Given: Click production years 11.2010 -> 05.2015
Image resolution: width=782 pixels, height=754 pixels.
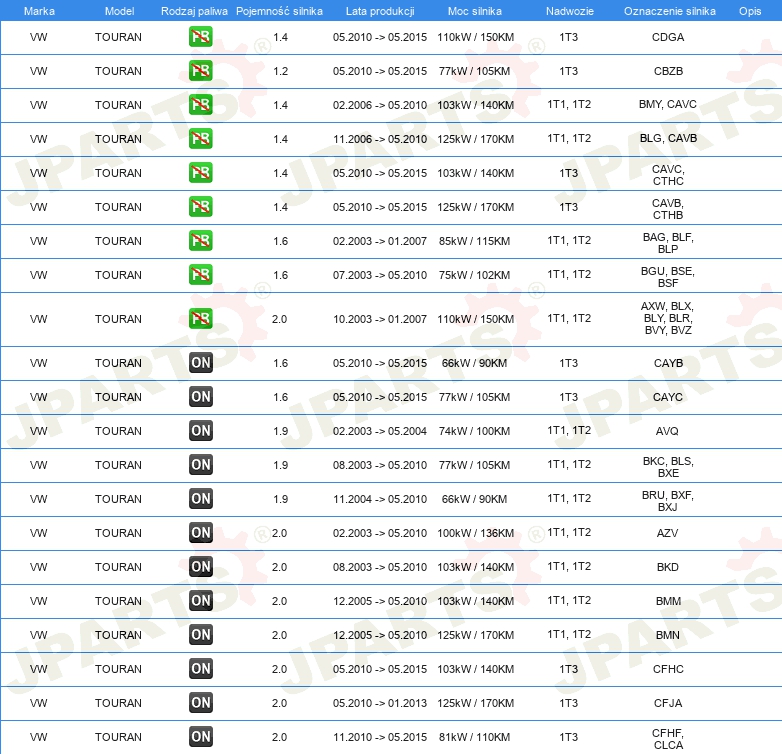Looking at the screenshot, I should (380, 737).
